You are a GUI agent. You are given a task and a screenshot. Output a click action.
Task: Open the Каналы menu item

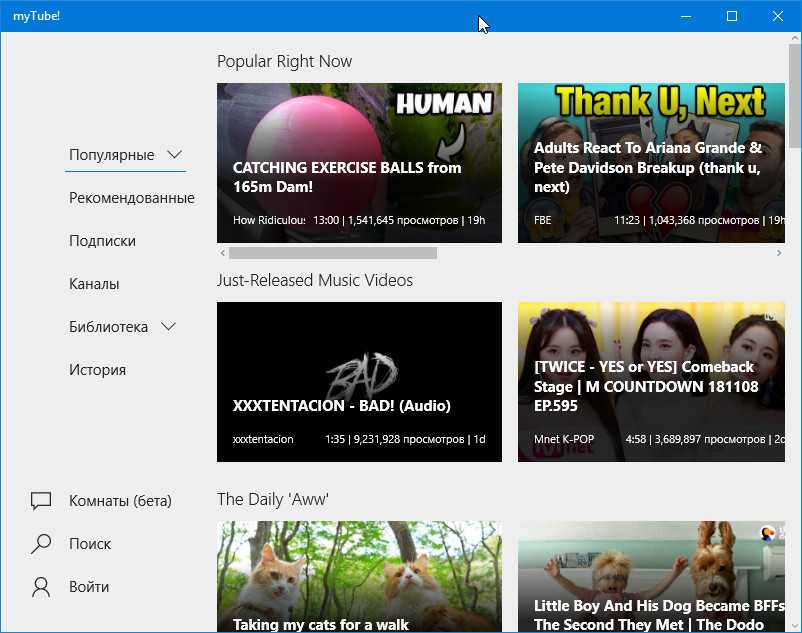coord(94,284)
